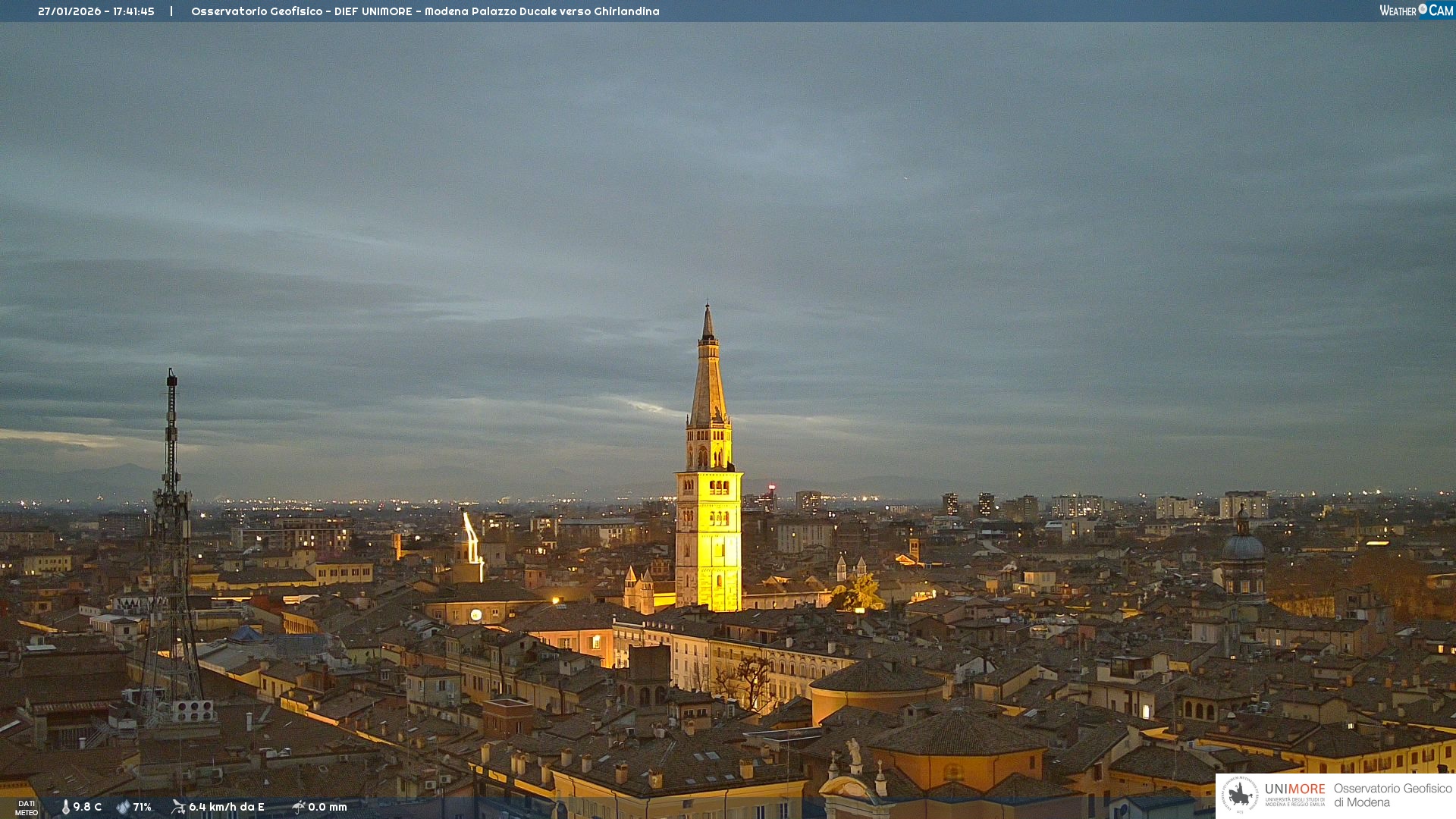Click the camera lens in WeatherCam logo
Screen dimensions: 1456x819
coord(1423,9)
